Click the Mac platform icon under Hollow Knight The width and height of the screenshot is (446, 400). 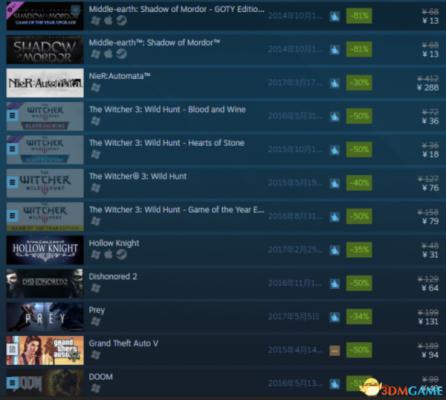108,255
